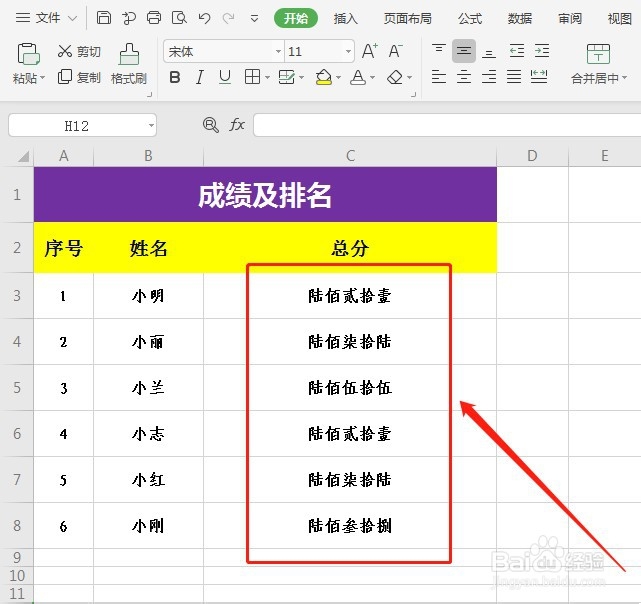The width and height of the screenshot is (641, 604).
Task: Open the font name 宋体 dropdown
Action: [278, 52]
